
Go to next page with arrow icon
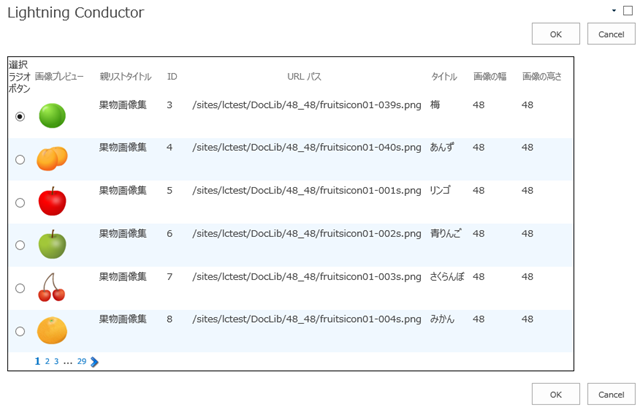pos(95,362)
